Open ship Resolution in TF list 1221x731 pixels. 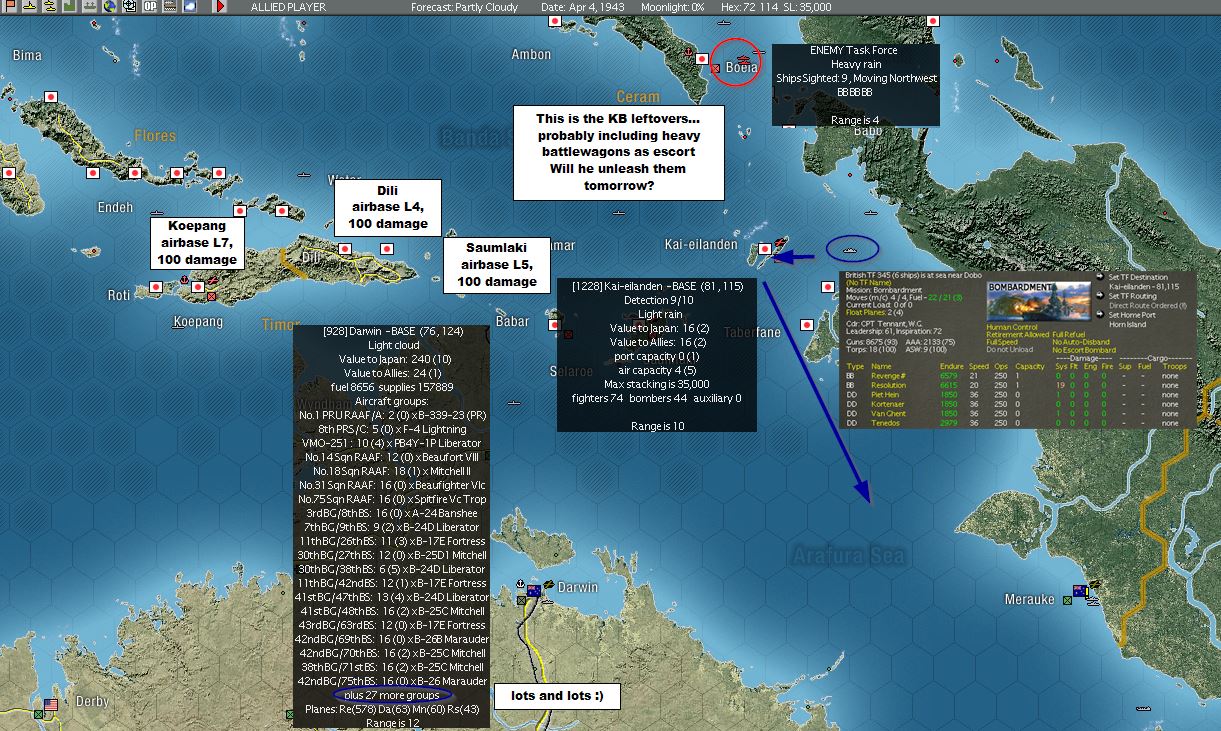(x=888, y=385)
